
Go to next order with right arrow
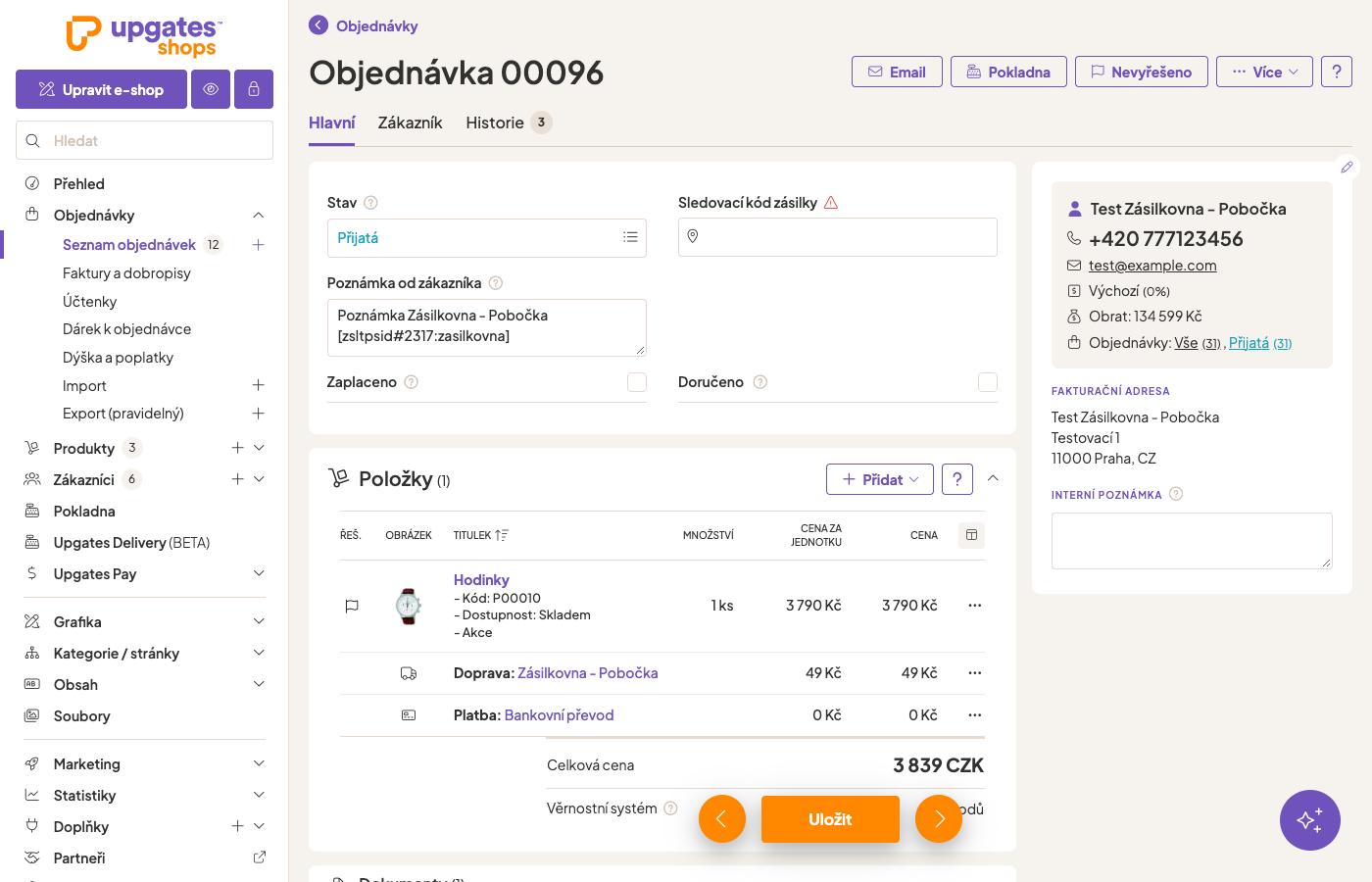(x=939, y=818)
